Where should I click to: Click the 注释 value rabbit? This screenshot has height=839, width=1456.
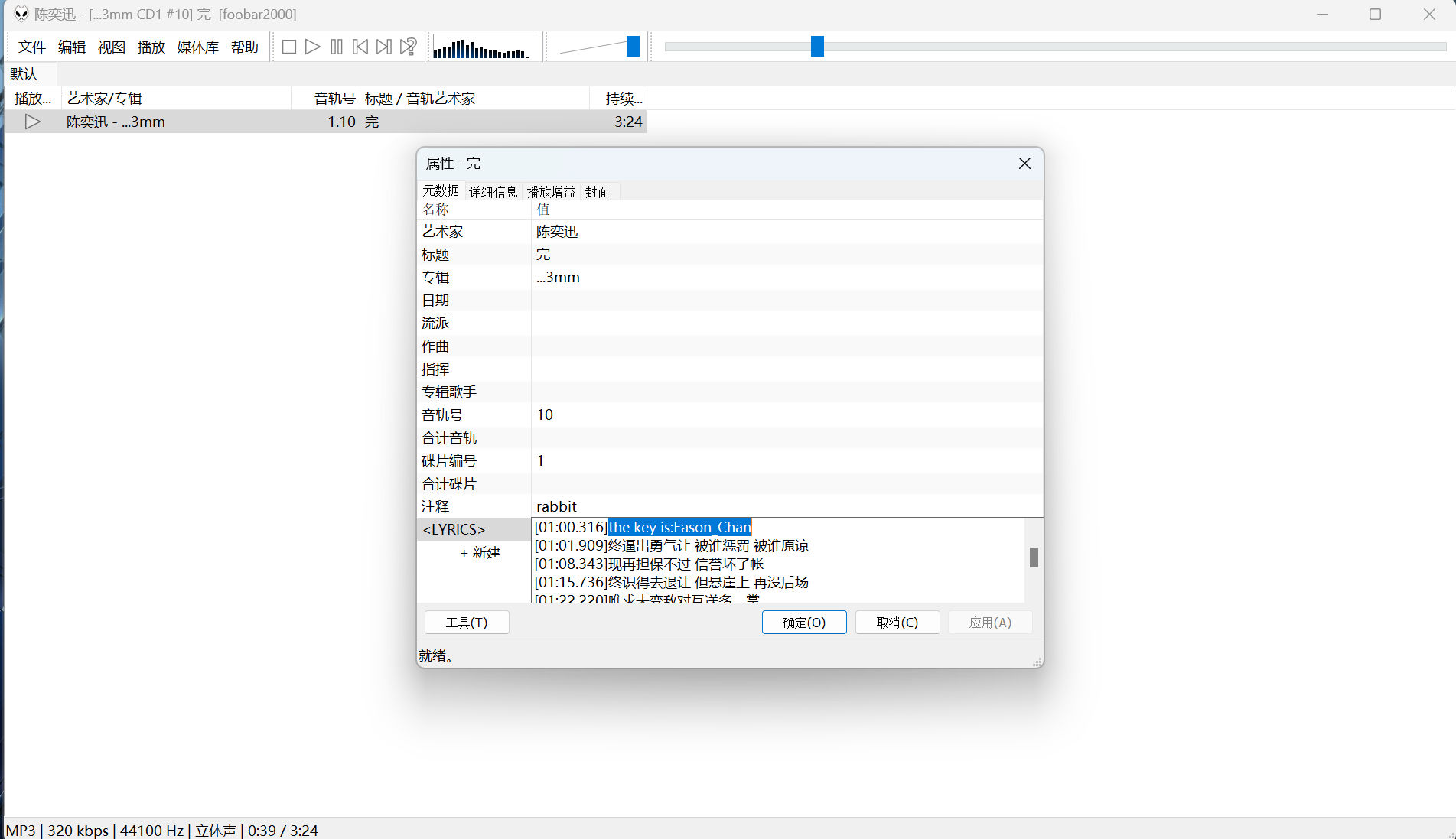pos(556,507)
